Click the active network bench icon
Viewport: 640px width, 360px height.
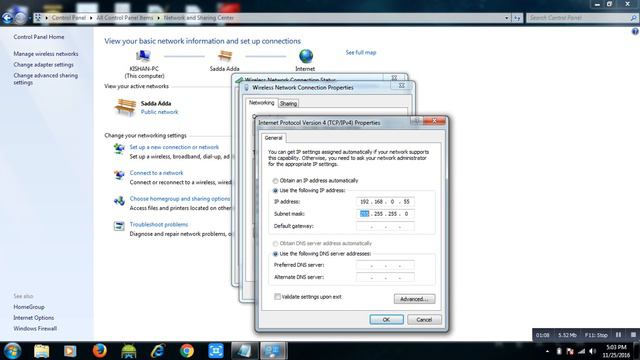click(125, 107)
